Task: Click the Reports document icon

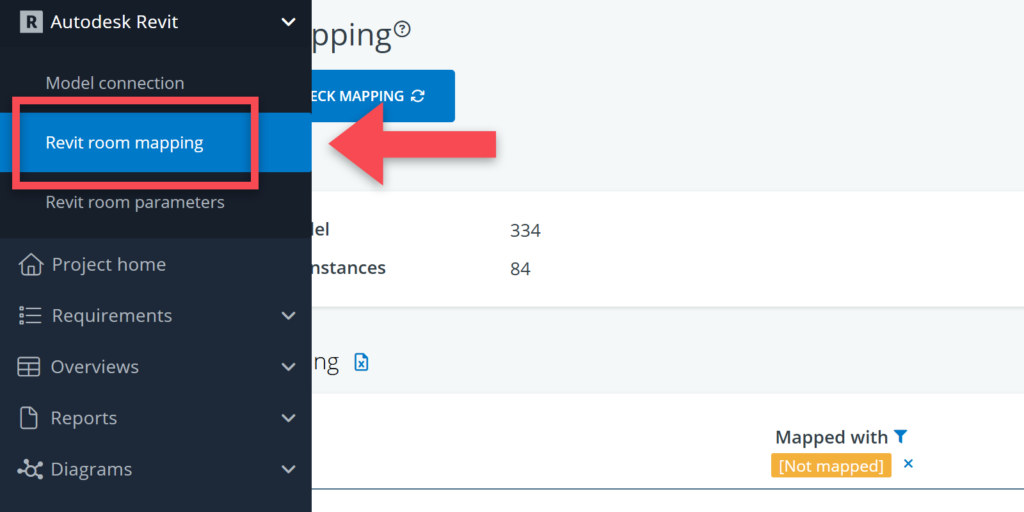Action: click(x=30, y=418)
